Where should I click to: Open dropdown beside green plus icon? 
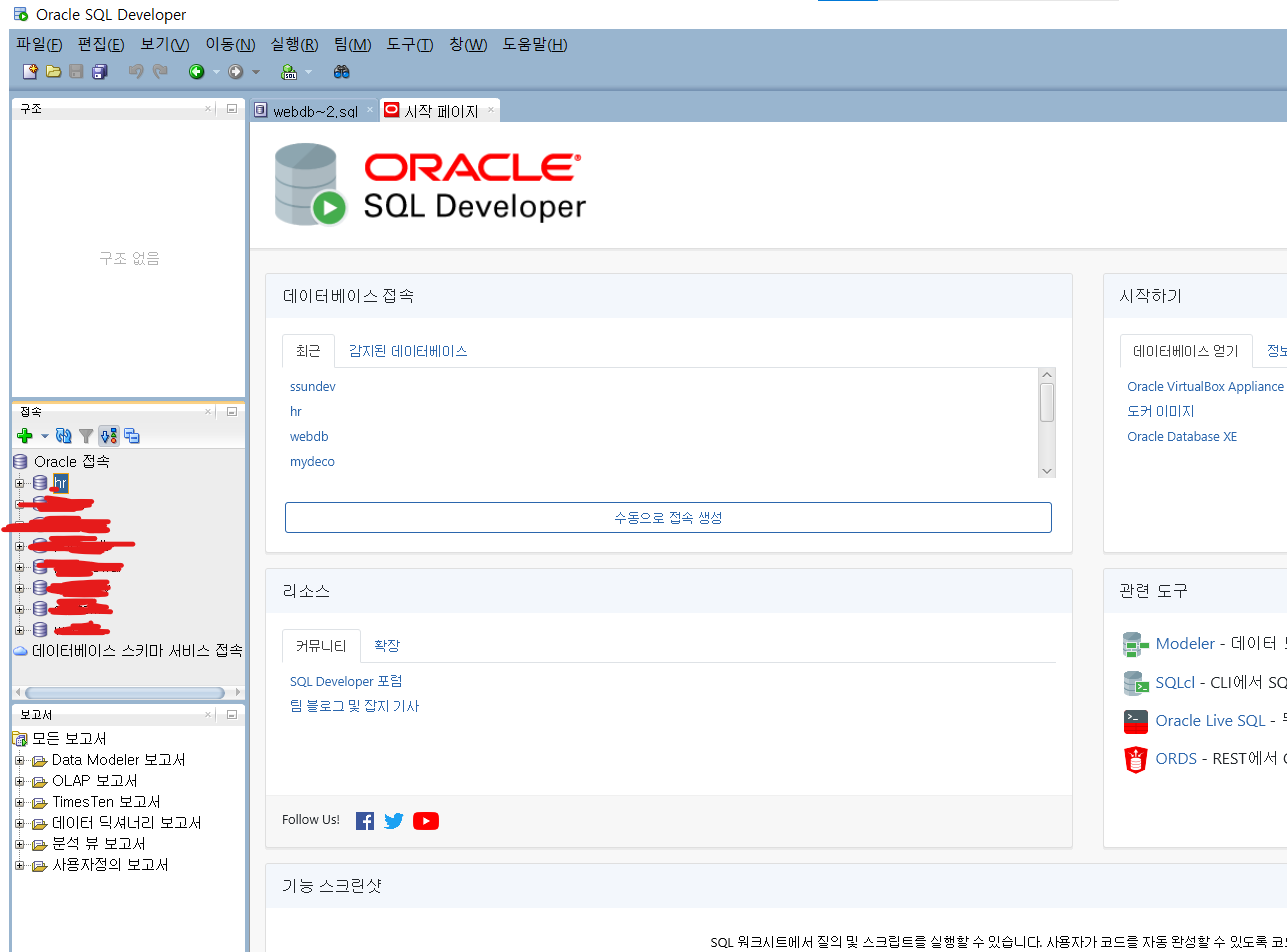tap(44, 436)
